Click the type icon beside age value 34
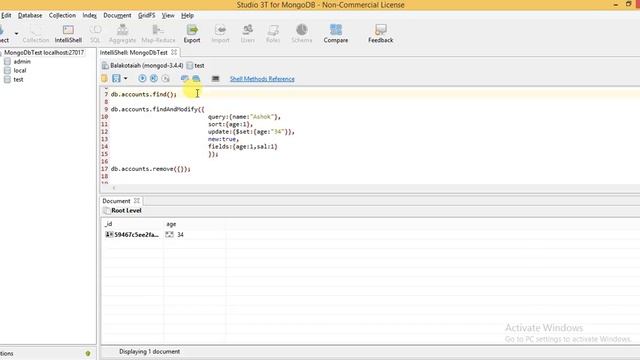 click(x=169, y=234)
